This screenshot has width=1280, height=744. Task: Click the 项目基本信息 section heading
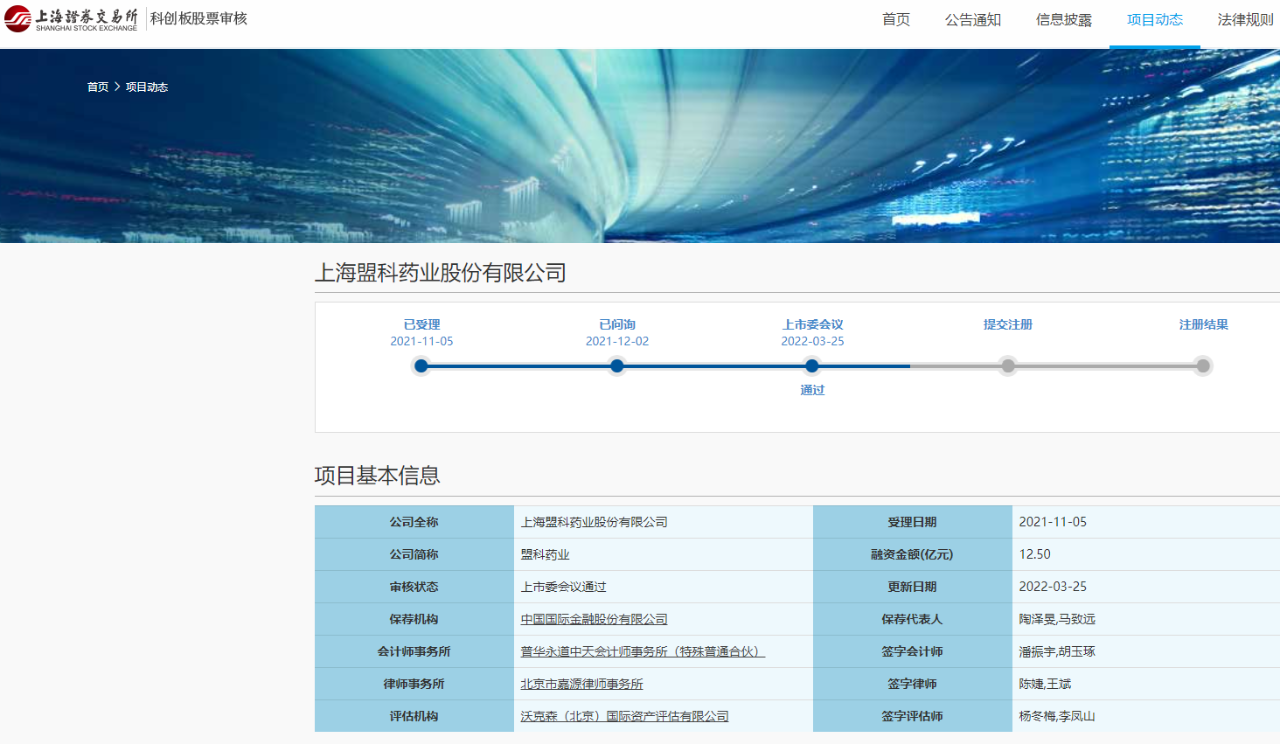(x=378, y=475)
